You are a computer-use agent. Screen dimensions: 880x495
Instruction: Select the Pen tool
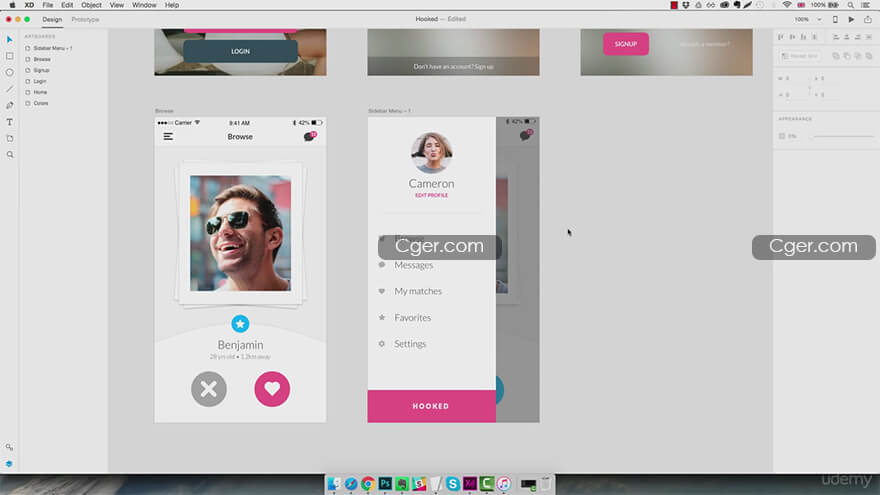tap(10, 106)
